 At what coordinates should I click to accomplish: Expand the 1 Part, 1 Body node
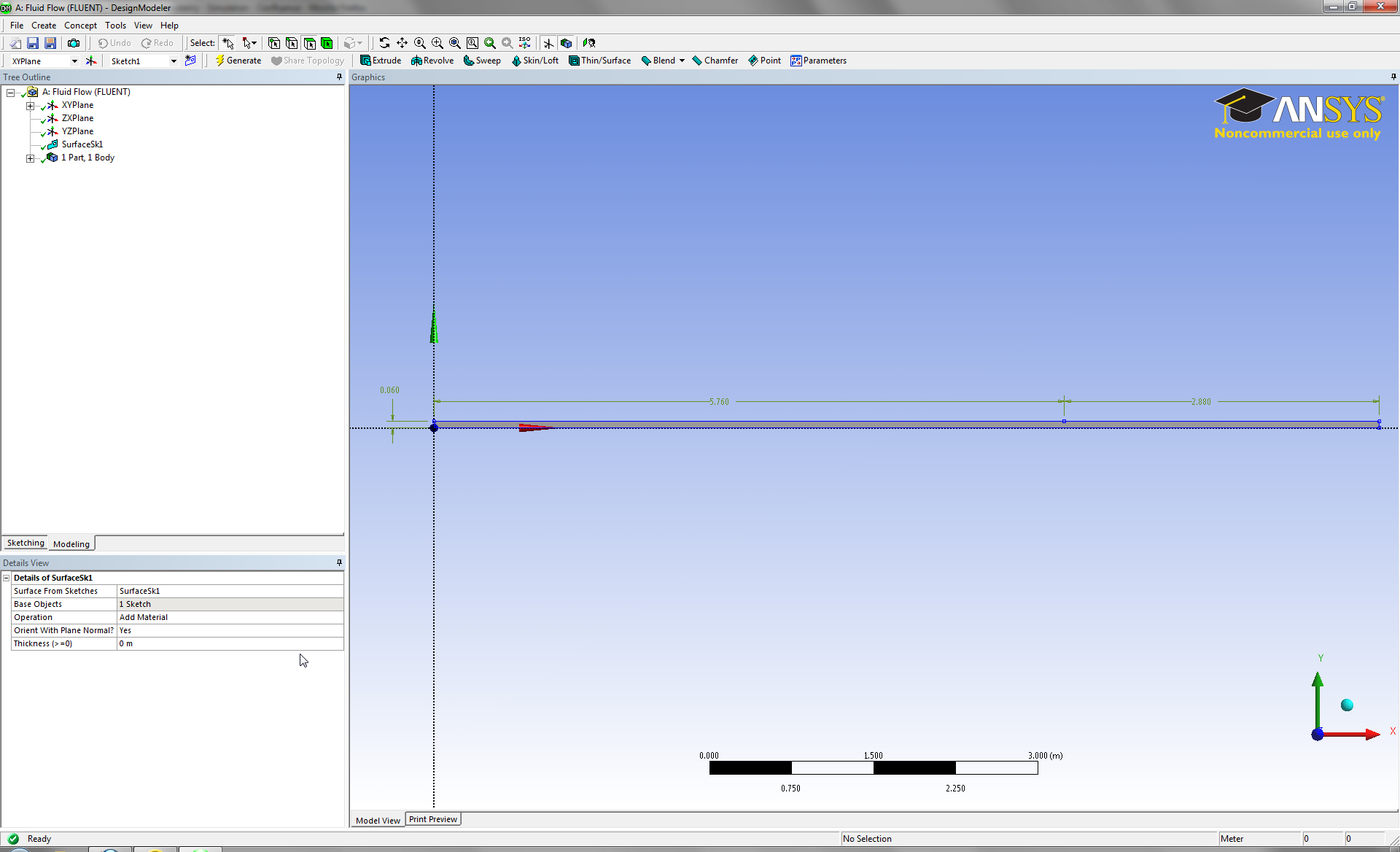click(30, 158)
